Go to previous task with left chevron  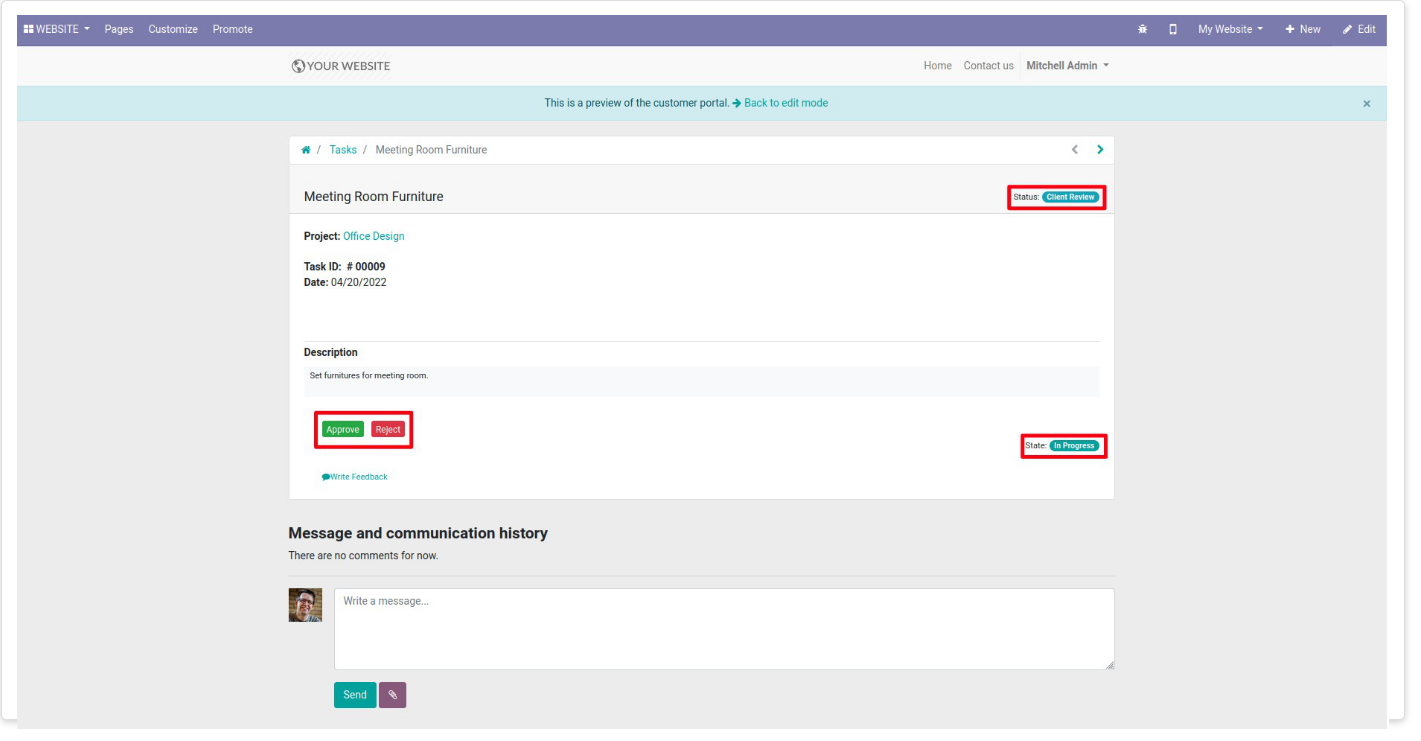[x=1075, y=150]
